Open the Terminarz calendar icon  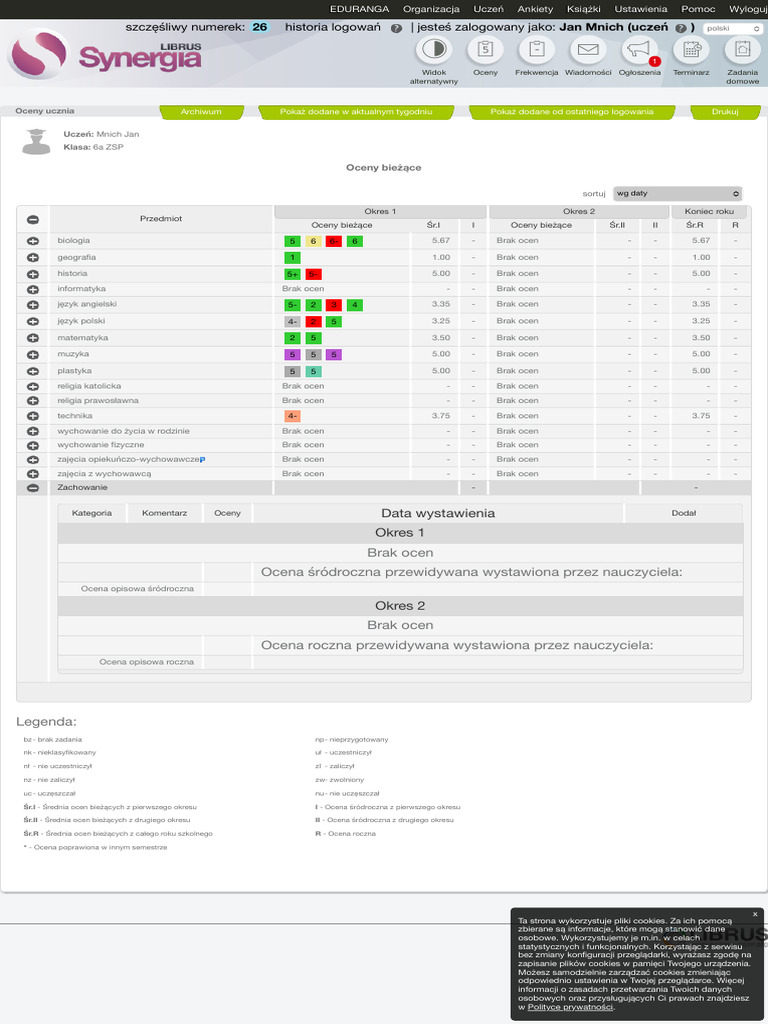point(691,50)
